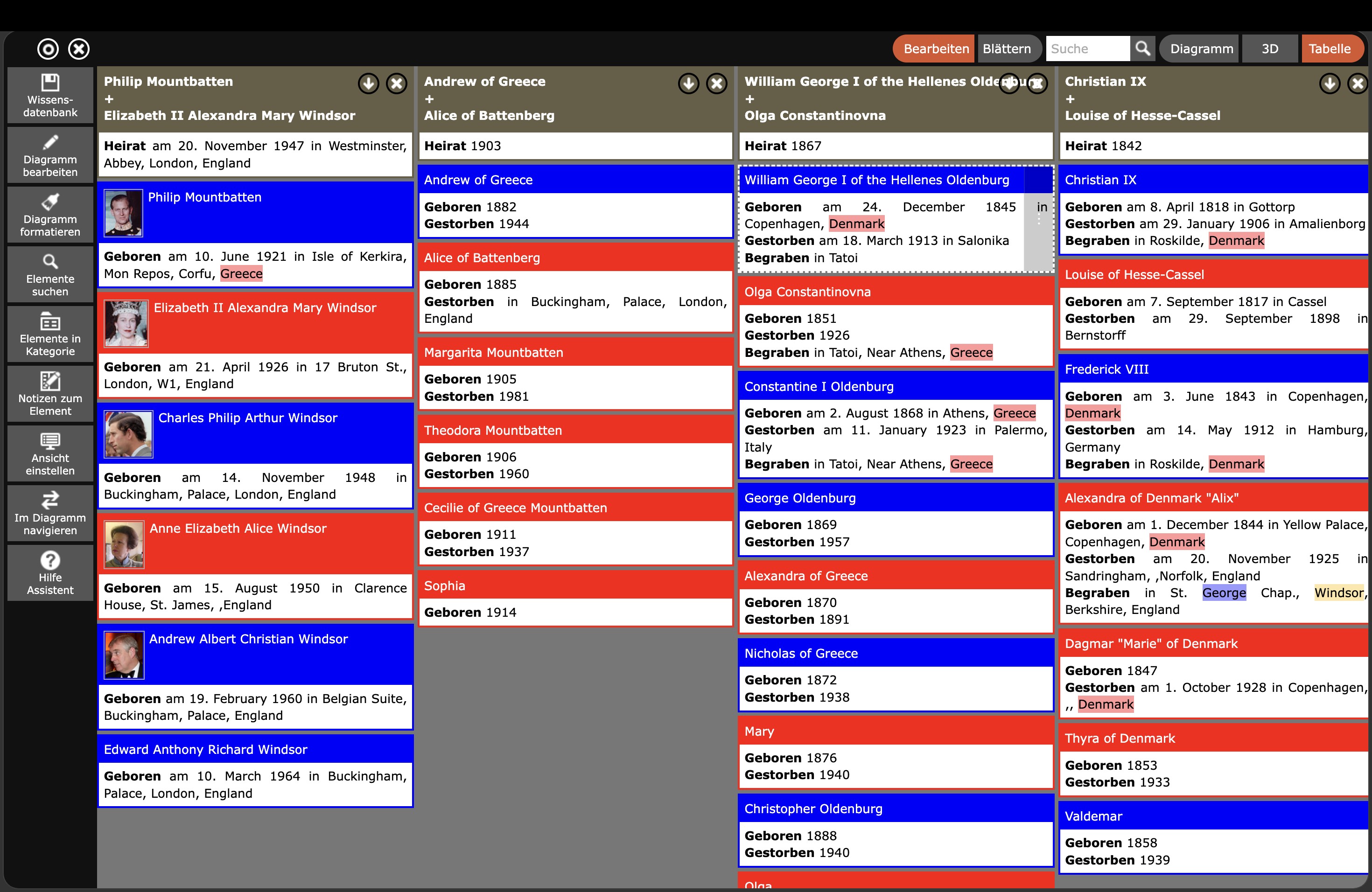Switch to 3D view
This screenshot has height=892, width=1372.
tap(1270, 49)
